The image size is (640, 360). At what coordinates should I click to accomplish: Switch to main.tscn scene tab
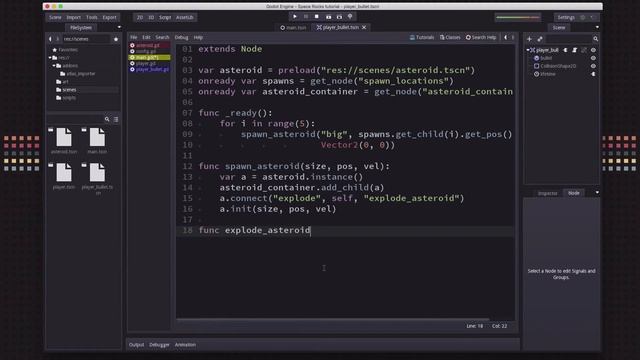pyautogui.click(x=293, y=27)
